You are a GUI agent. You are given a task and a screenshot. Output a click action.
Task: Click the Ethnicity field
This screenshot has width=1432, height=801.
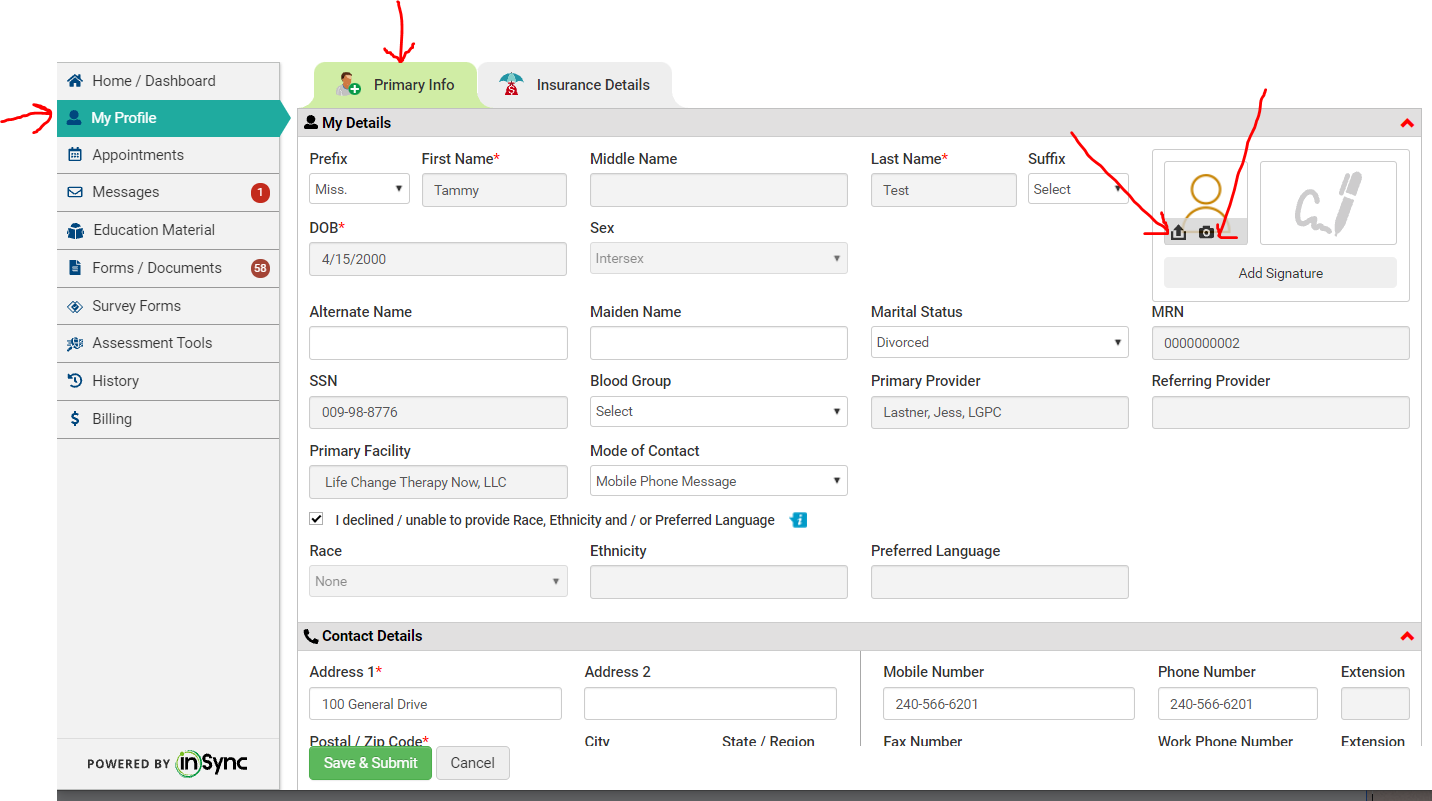[719, 582]
